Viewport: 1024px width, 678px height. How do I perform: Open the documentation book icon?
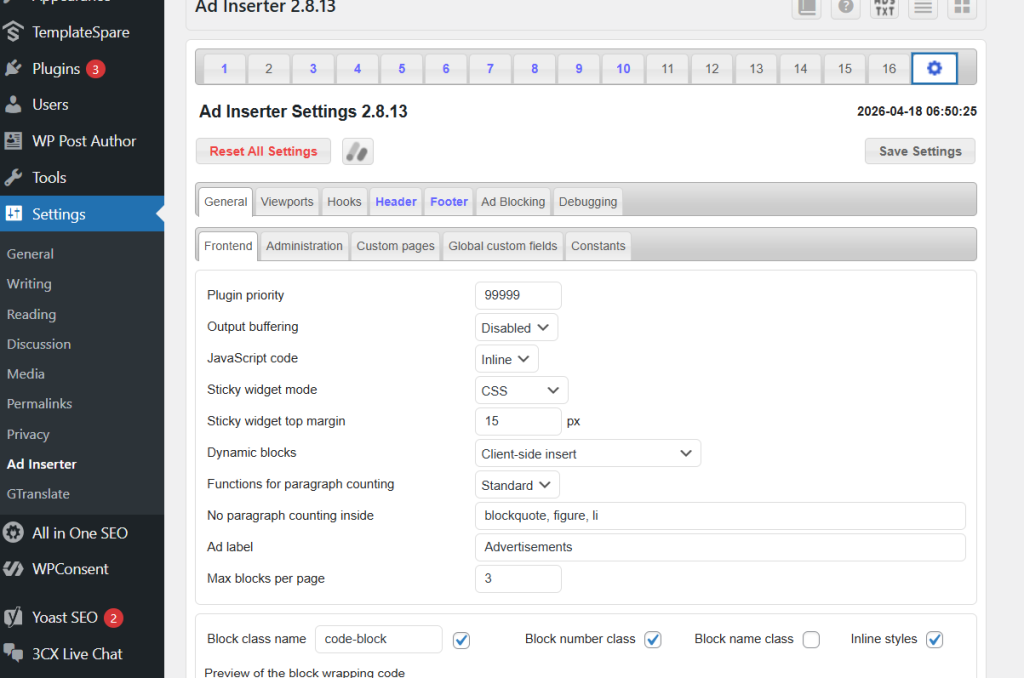point(807,7)
